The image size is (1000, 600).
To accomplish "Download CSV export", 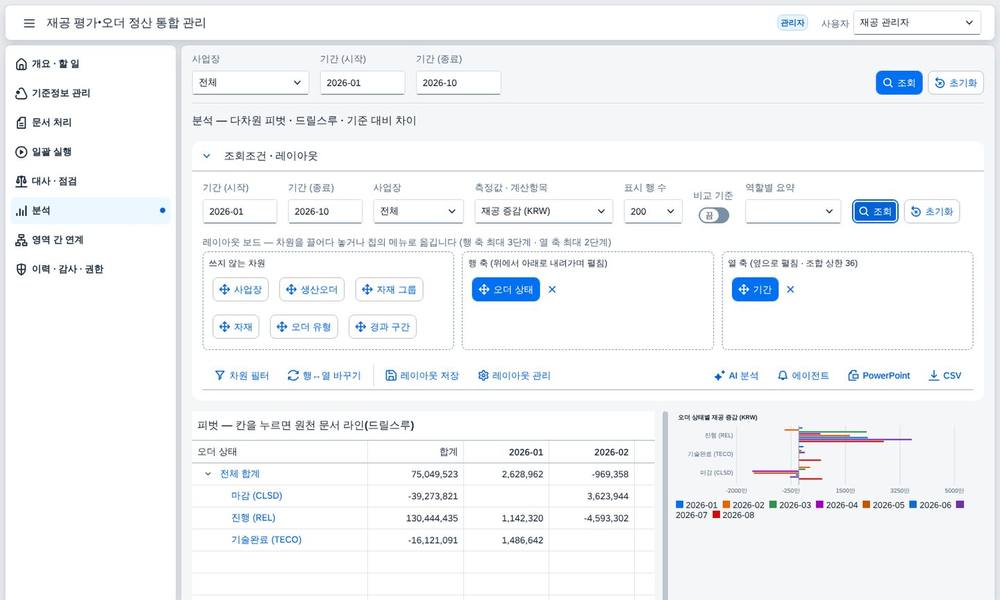I will [x=945, y=376].
